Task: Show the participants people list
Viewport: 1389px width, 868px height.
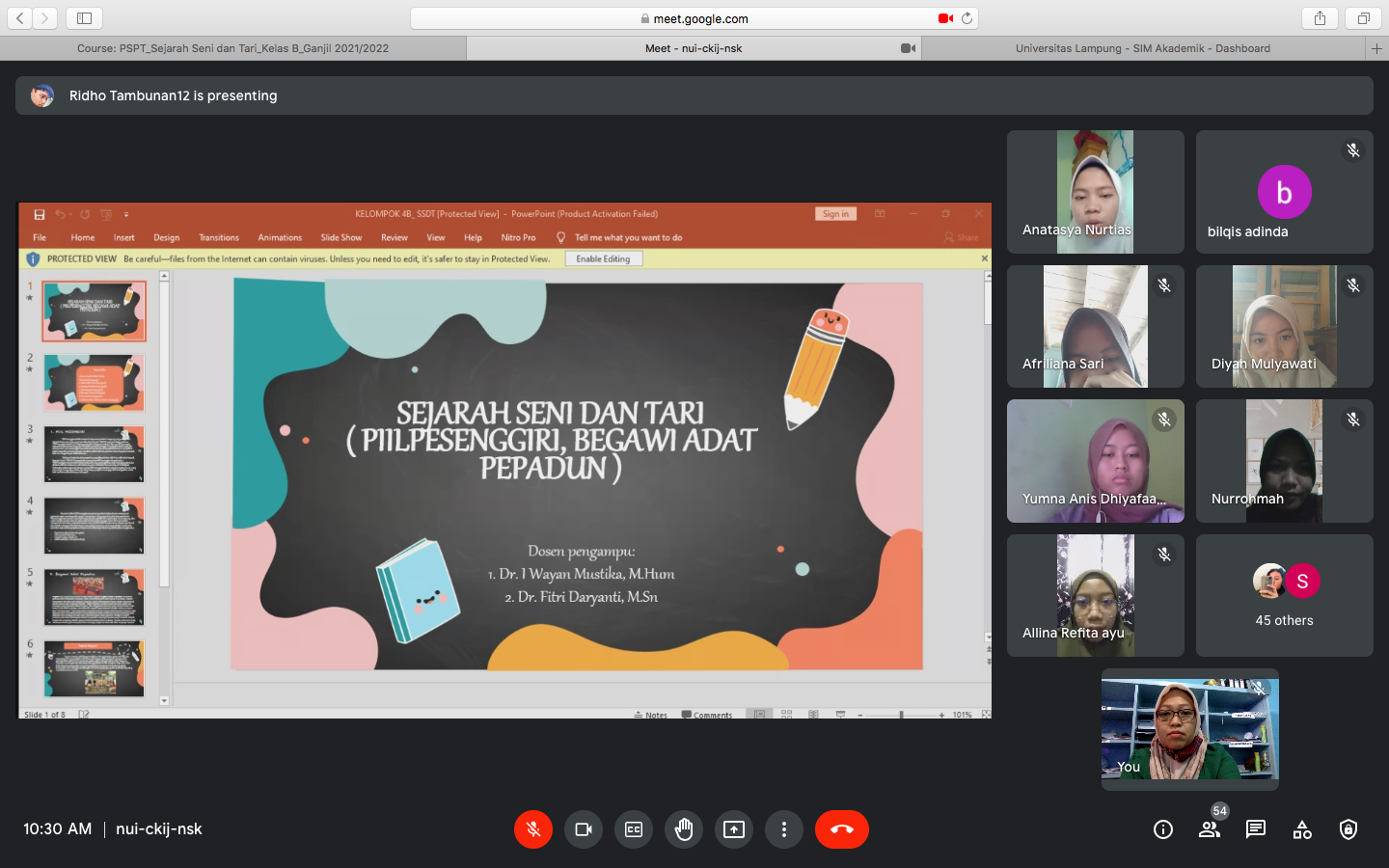Action: click(x=1209, y=829)
